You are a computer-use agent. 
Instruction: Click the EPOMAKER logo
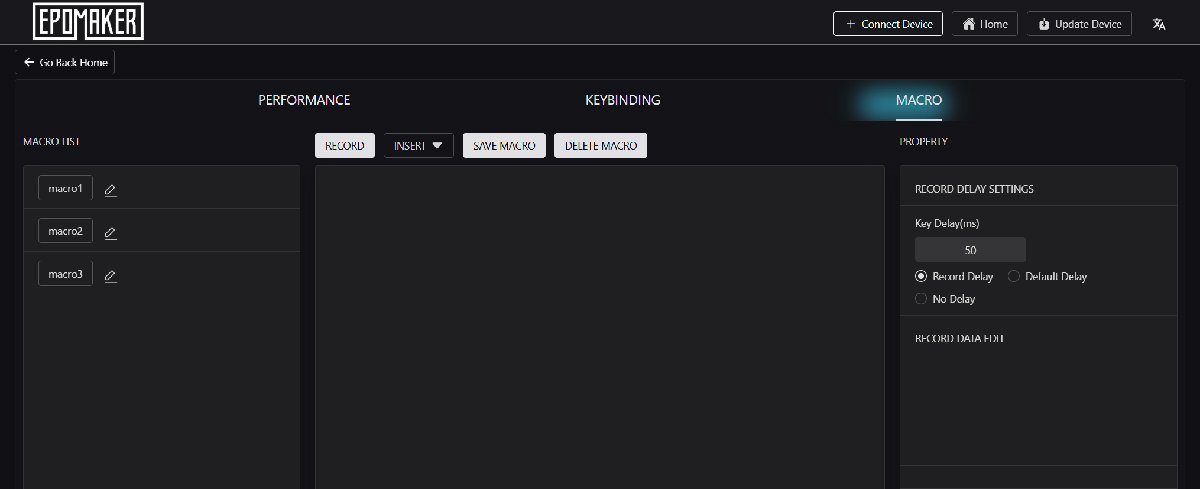[x=88, y=22]
